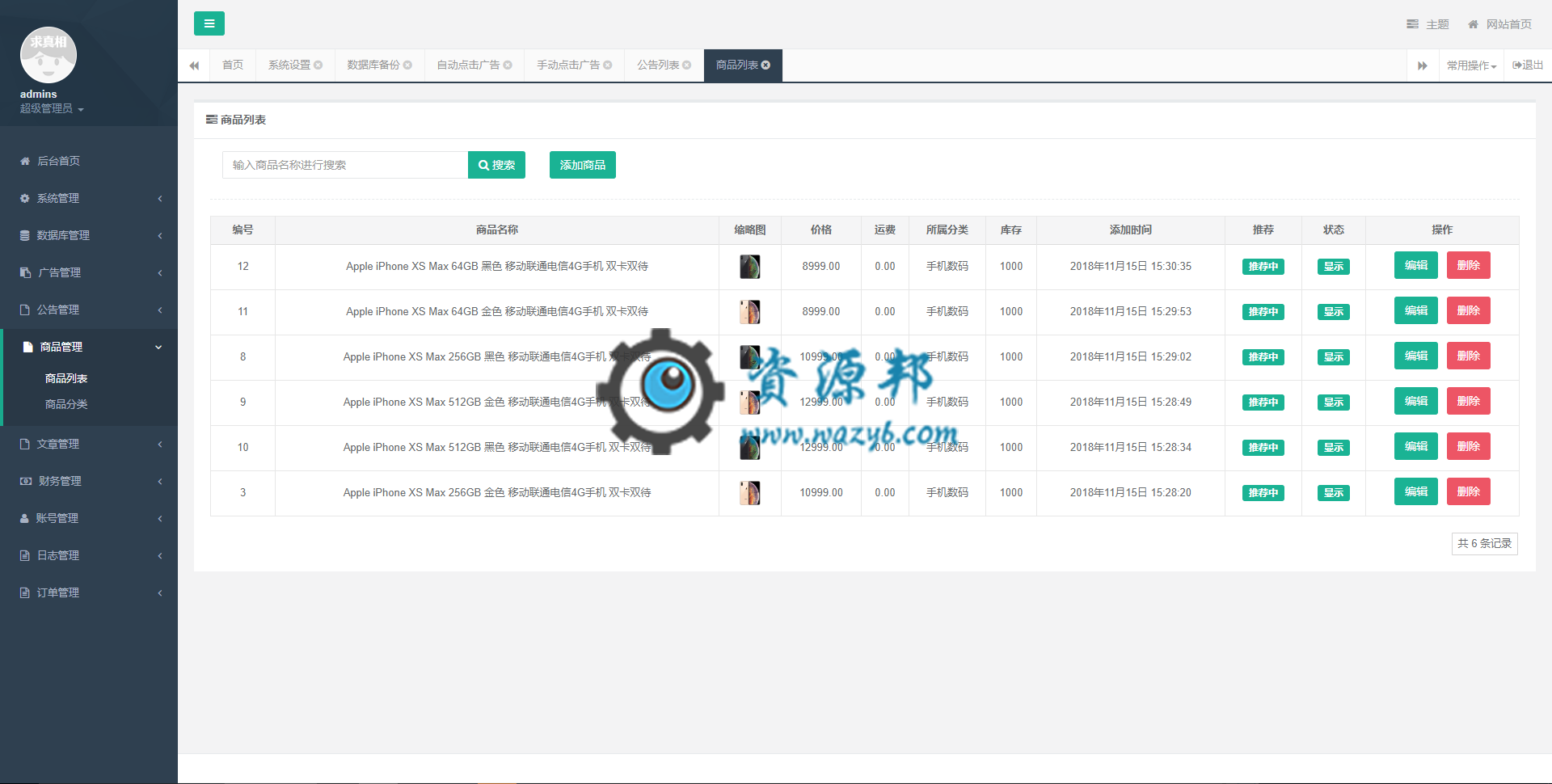Toggle 推荐中 status for product 12

pyautogui.click(x=1263, y=267)
